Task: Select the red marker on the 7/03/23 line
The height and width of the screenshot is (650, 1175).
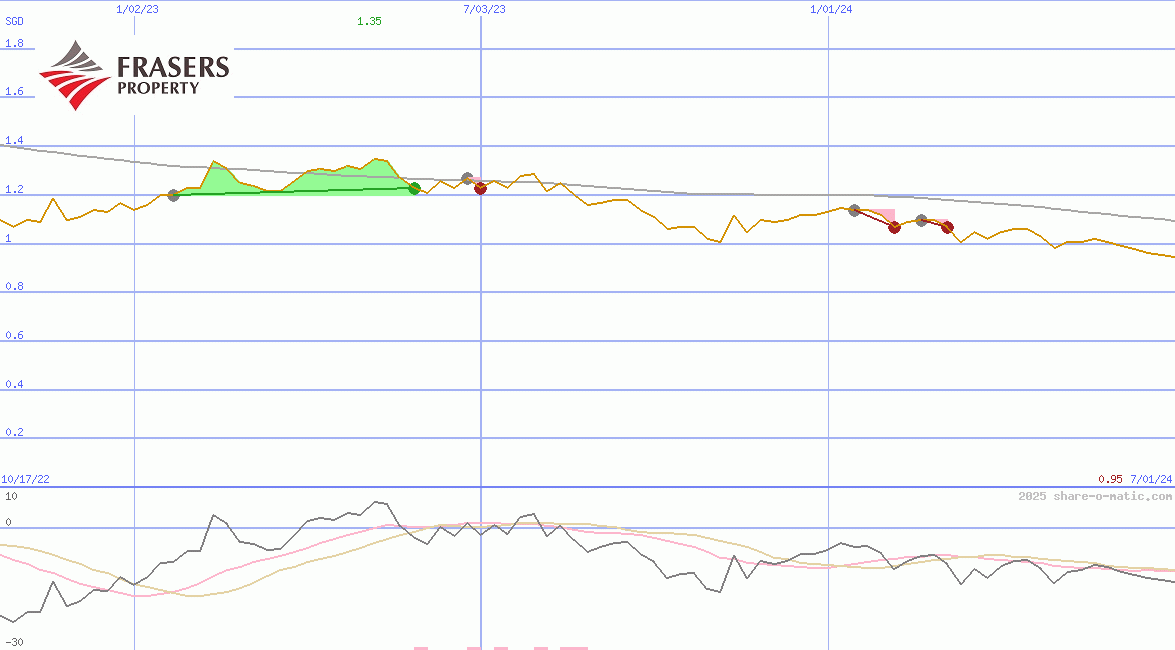Action: point(480,188)
